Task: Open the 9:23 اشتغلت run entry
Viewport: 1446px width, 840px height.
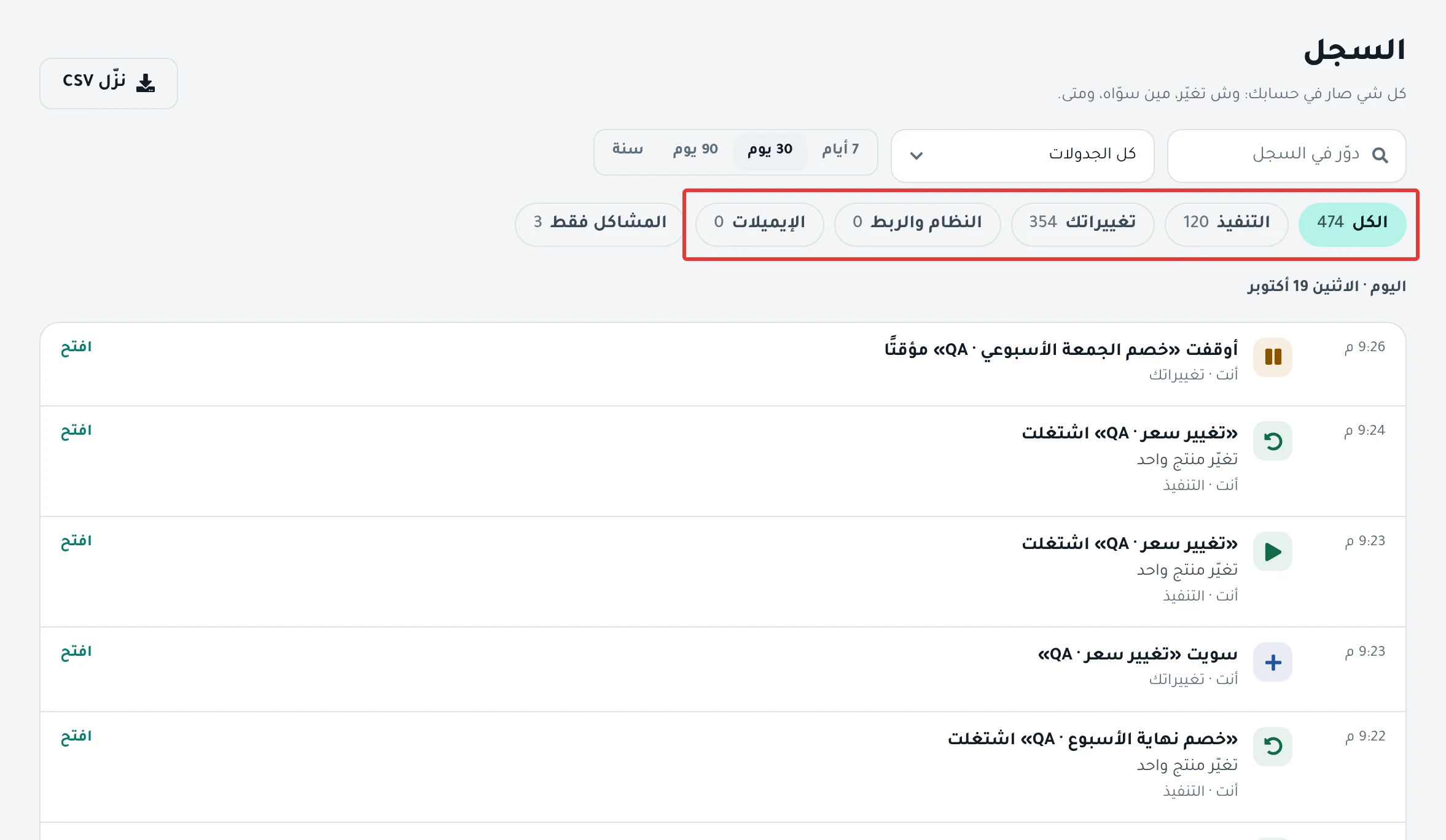Action: pos(76,541)
